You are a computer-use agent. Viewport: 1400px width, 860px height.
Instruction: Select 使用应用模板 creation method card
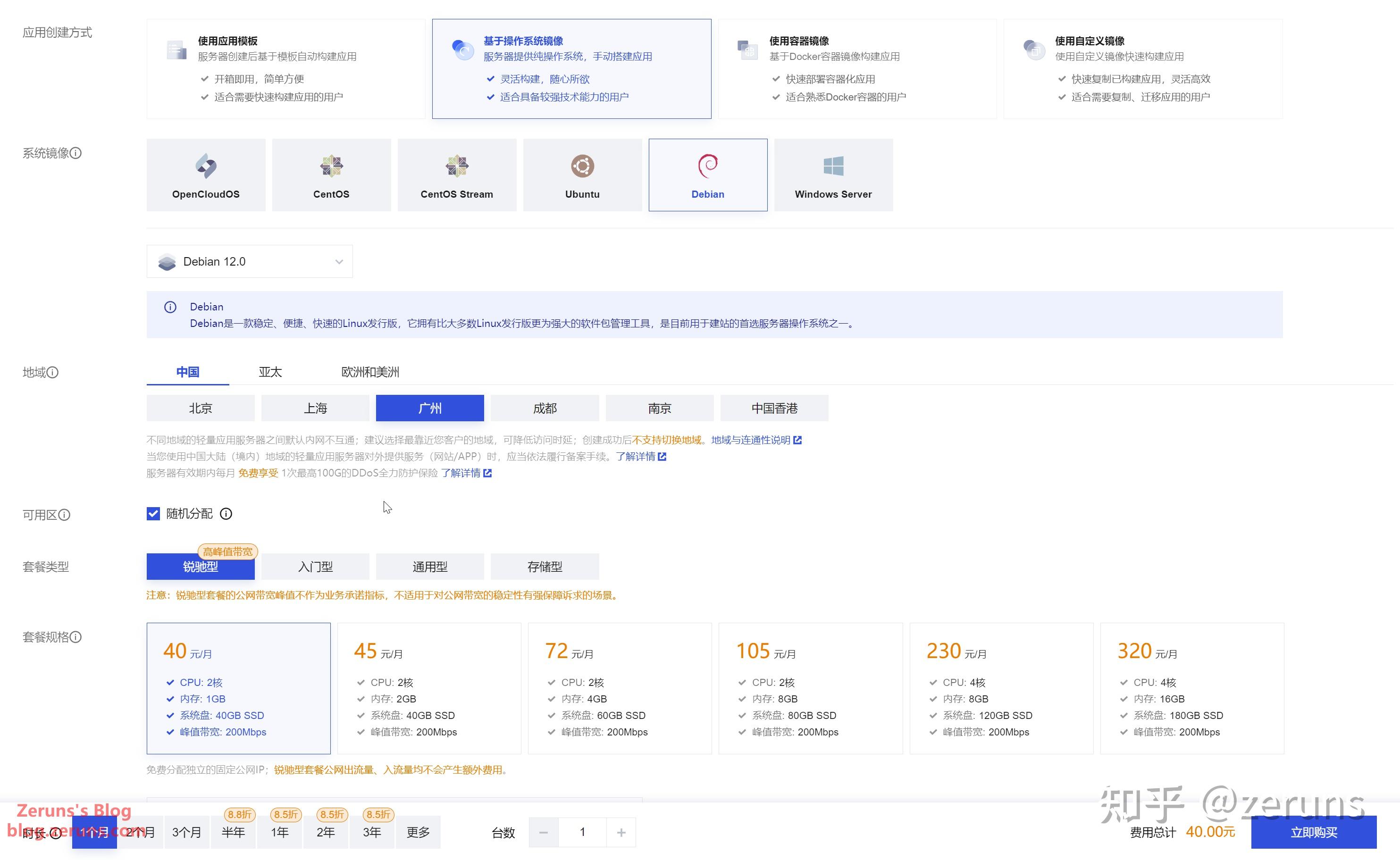pyautogui.click(x=286, y=67)
